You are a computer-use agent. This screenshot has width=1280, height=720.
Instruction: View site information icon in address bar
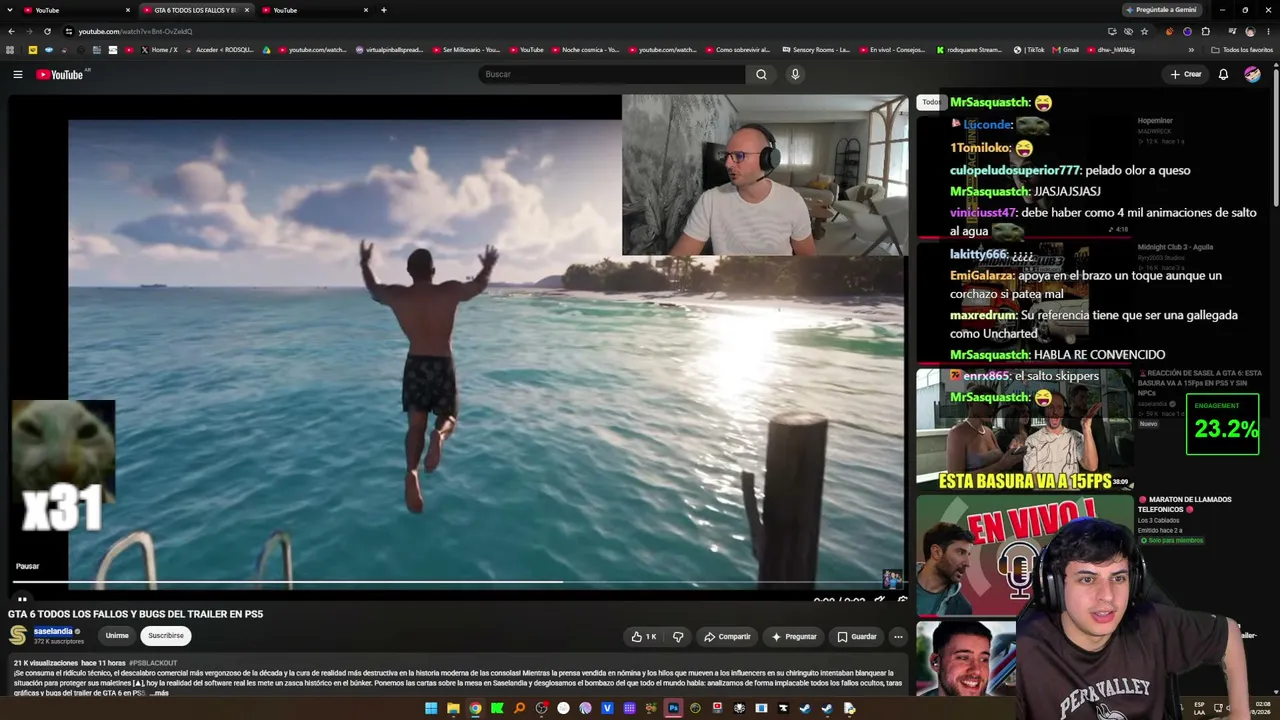point(68,31)
